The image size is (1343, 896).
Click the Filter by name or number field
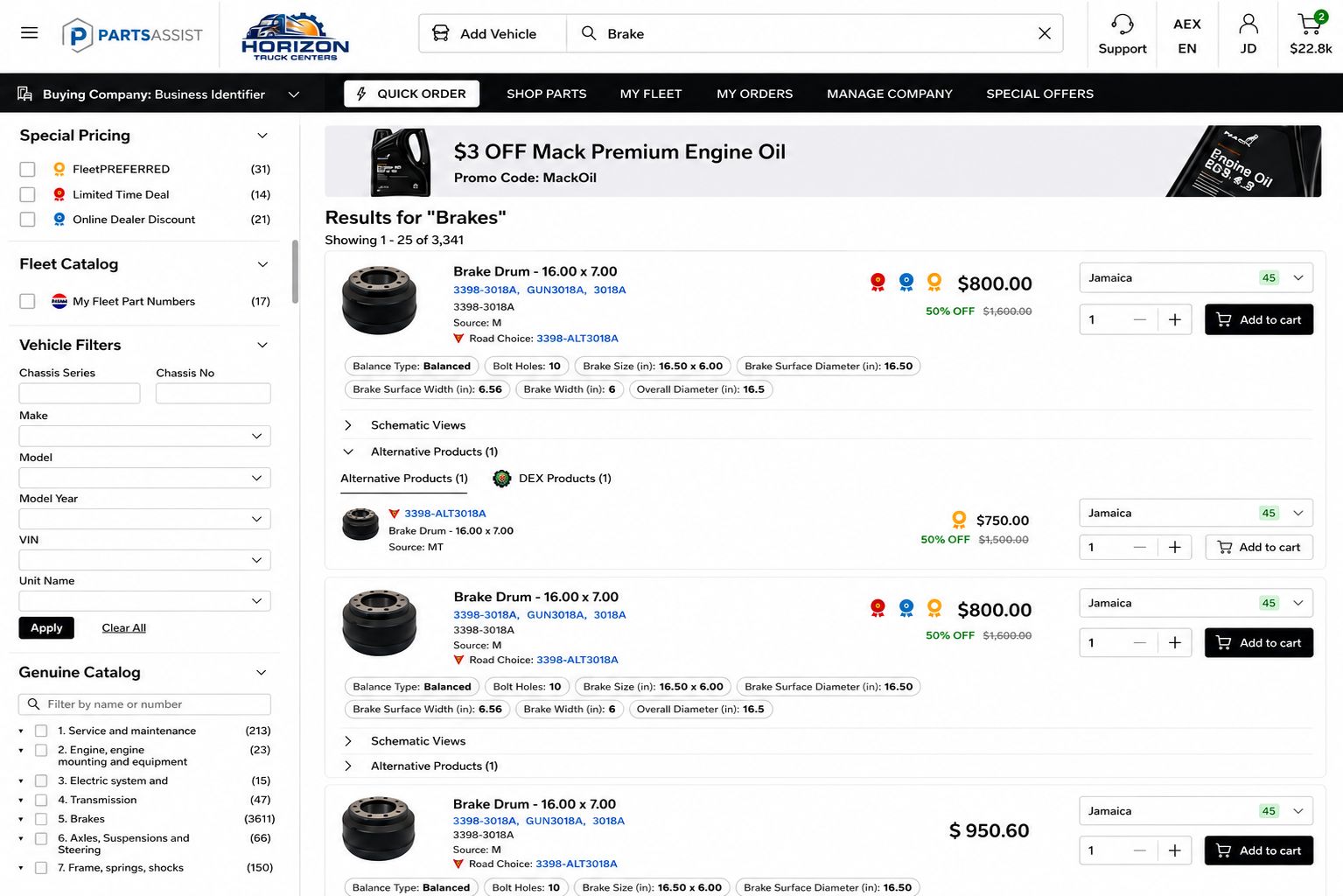point(144,703)
